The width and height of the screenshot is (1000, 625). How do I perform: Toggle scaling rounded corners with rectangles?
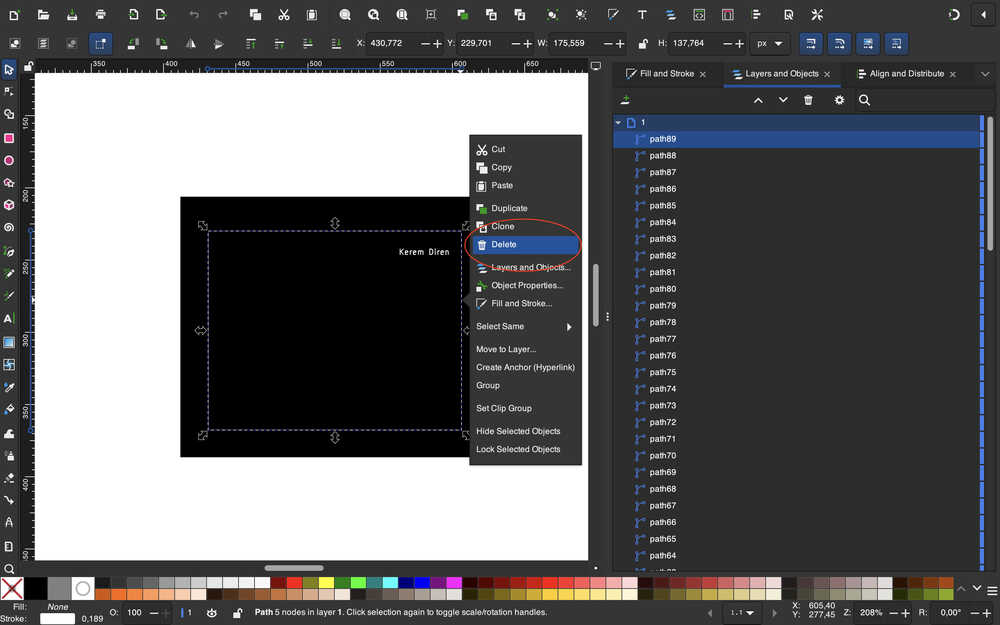839,43
